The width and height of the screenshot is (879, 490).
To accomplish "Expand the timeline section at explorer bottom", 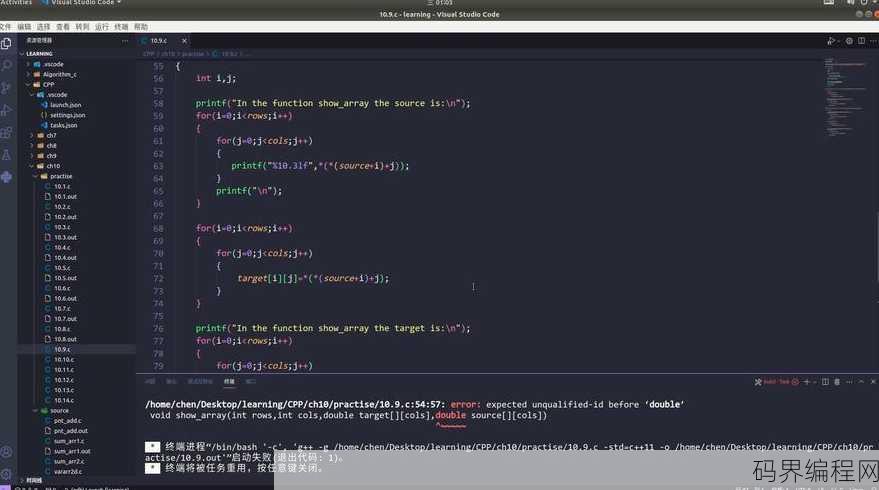I will pyautogui.click(x=33, y=480).
